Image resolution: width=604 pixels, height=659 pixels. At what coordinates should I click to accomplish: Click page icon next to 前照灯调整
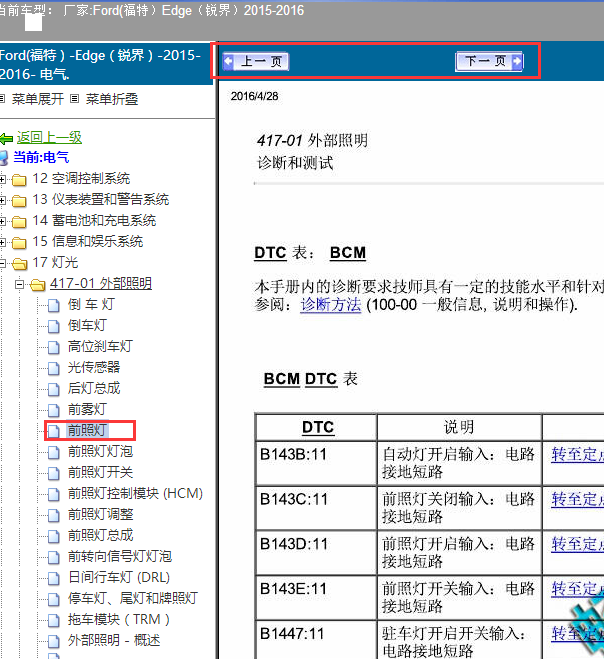point(54,516)
